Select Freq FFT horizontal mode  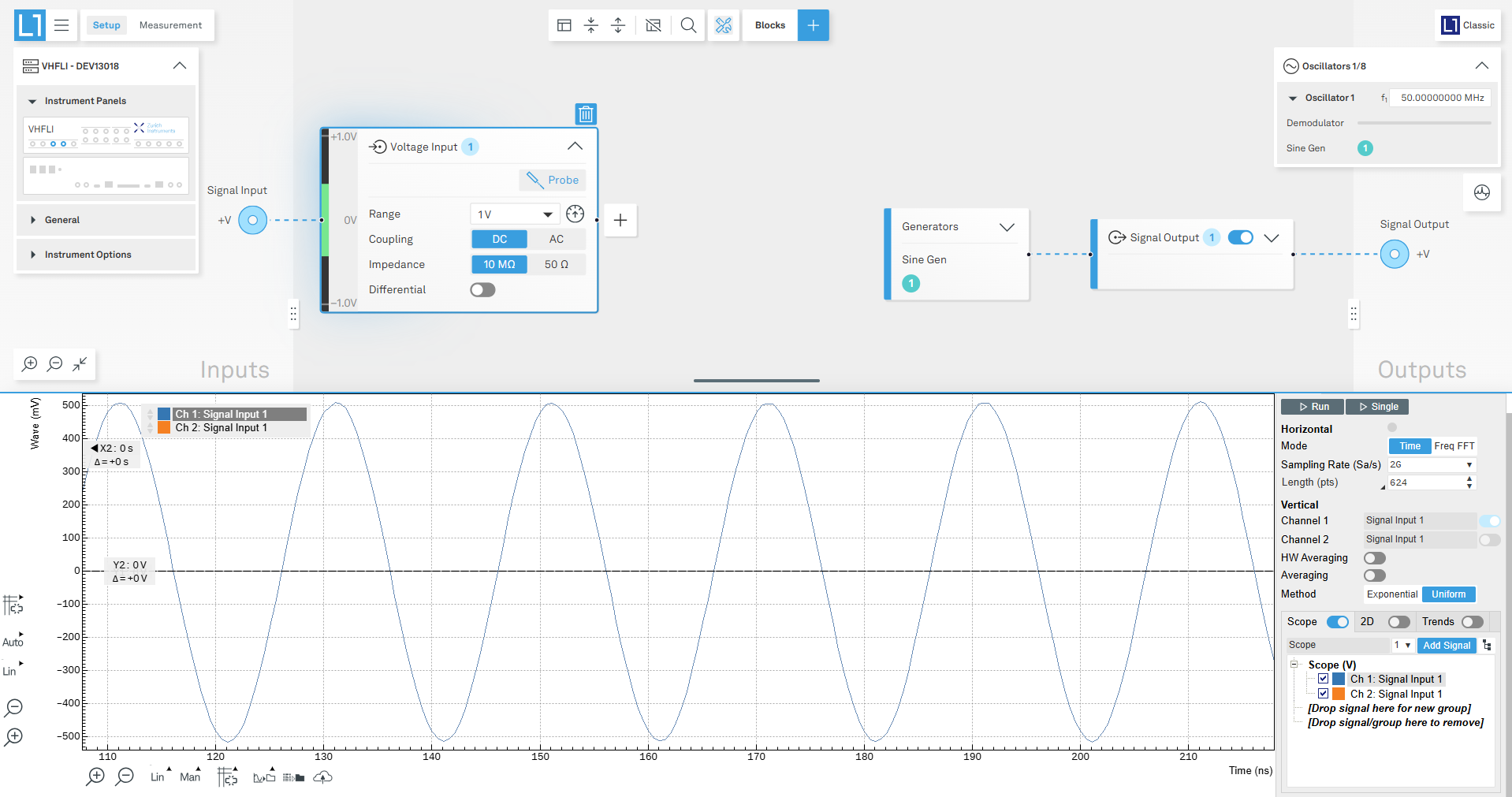1454,446
